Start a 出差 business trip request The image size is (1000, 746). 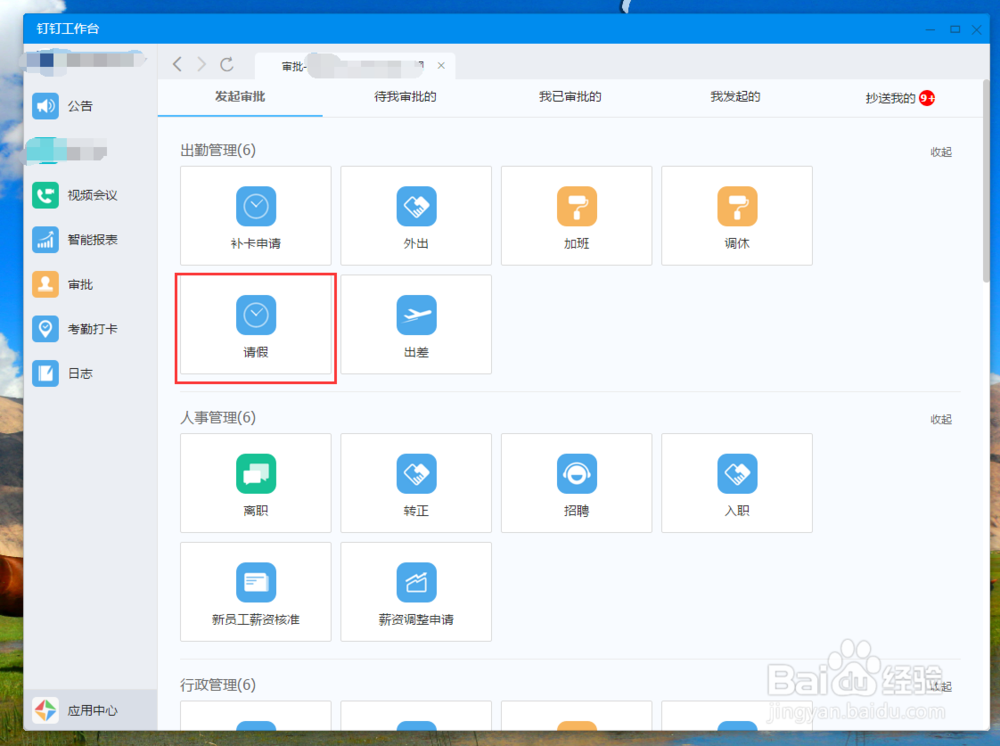click(416, 324)
